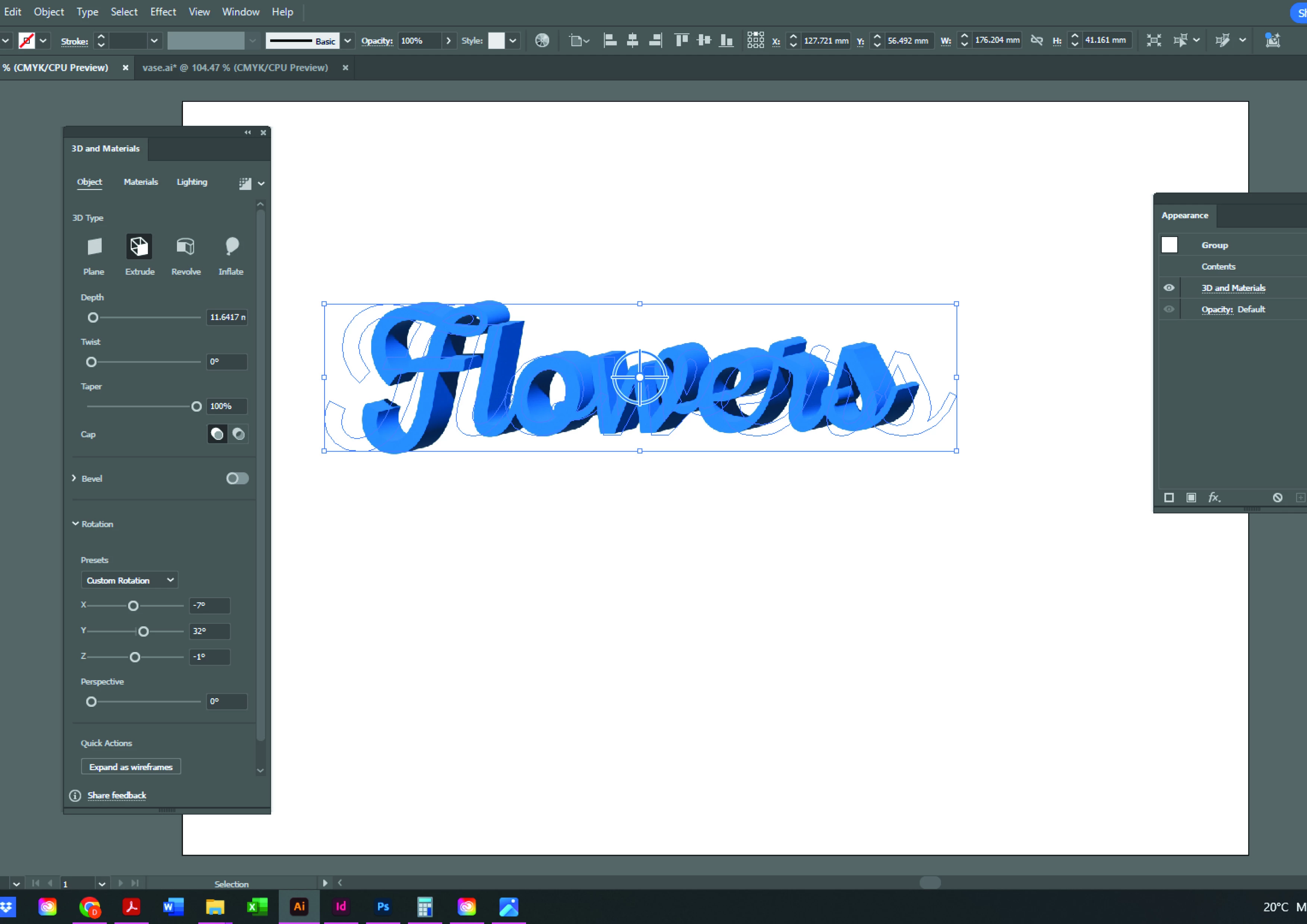
Task: Turn off cap to make hollow
Action: tap(238, 434)
